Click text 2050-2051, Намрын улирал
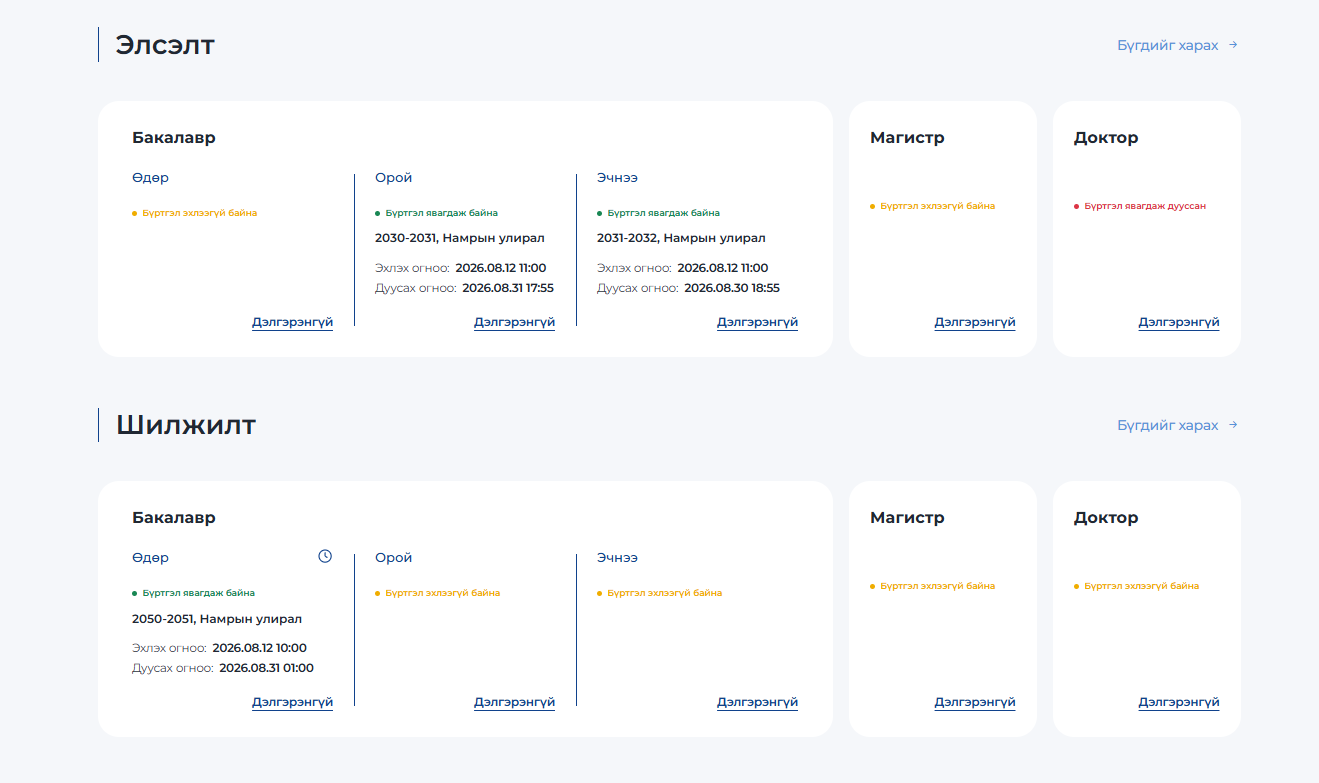1319x783 pixels. (217, 619)
